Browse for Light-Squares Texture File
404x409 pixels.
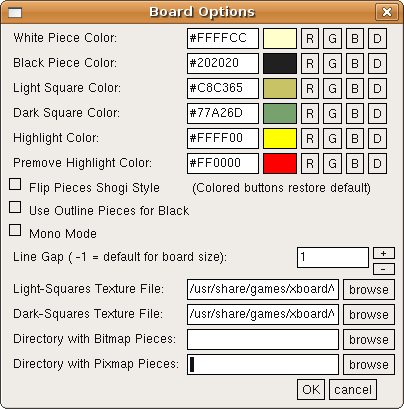[369, 290]
